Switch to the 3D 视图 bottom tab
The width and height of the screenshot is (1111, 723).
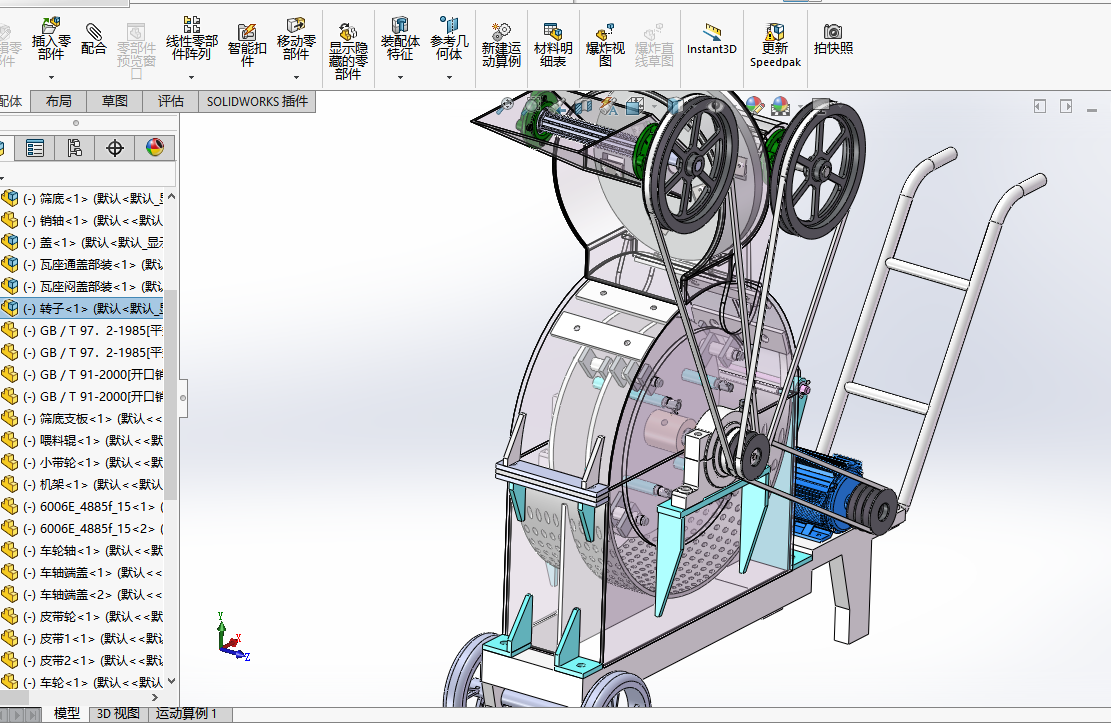coord(118,713)
